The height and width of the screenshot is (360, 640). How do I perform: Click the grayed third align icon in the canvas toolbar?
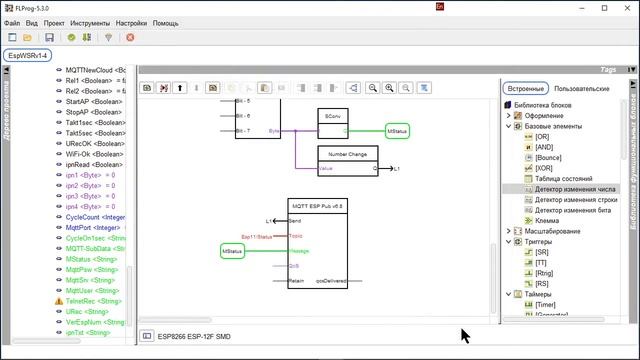click(333, 88)
